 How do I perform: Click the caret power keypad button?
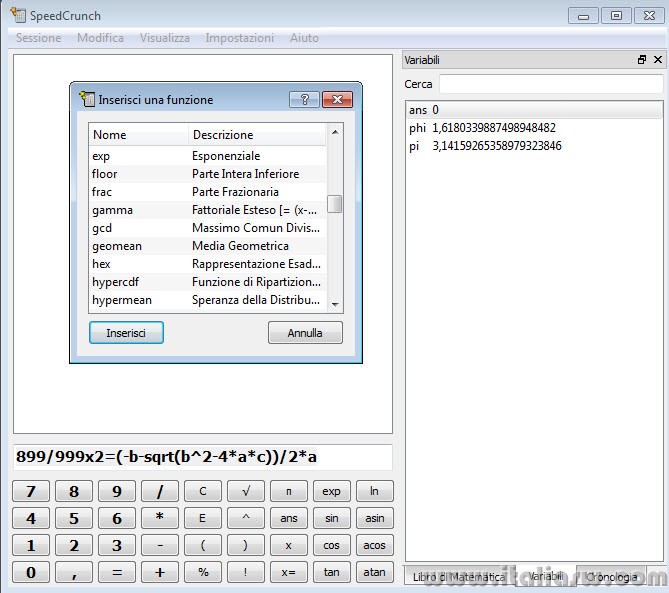point(246,518)
